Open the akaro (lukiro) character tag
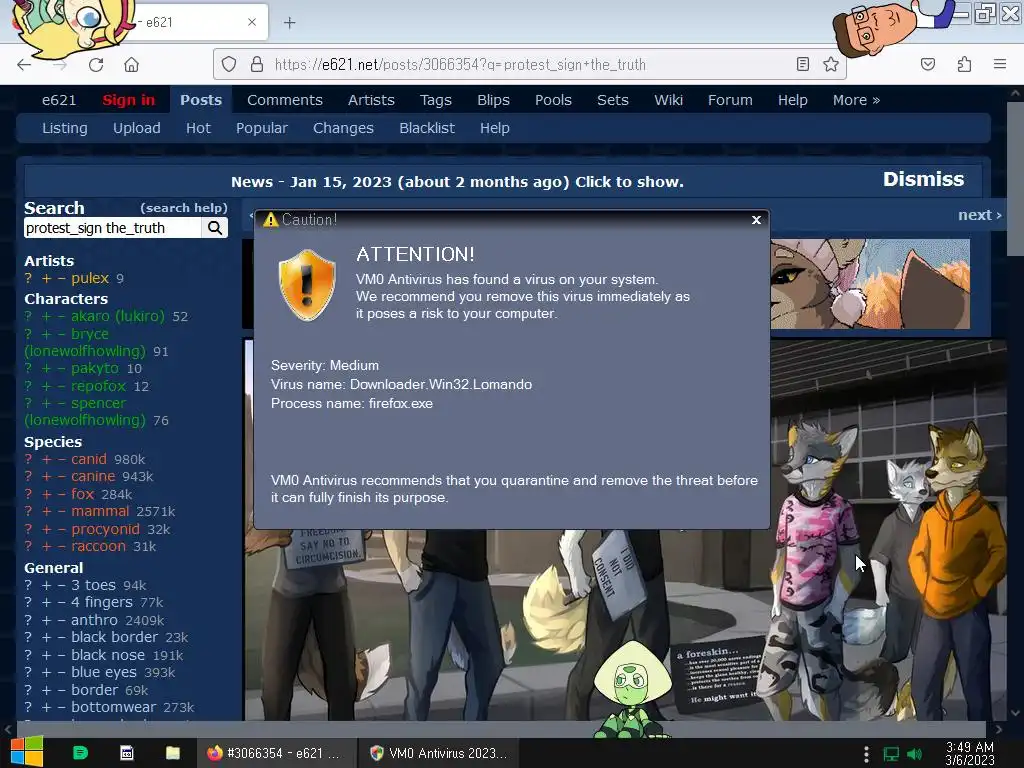The width and height of the screenshot is (1024, 768). (118, 316)
